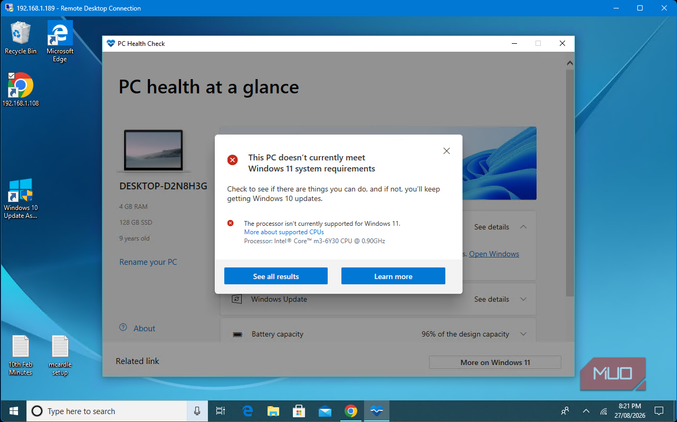Minimize the PC Health Check window
Viewport: 677px width, 422px height.
point(514,43)
